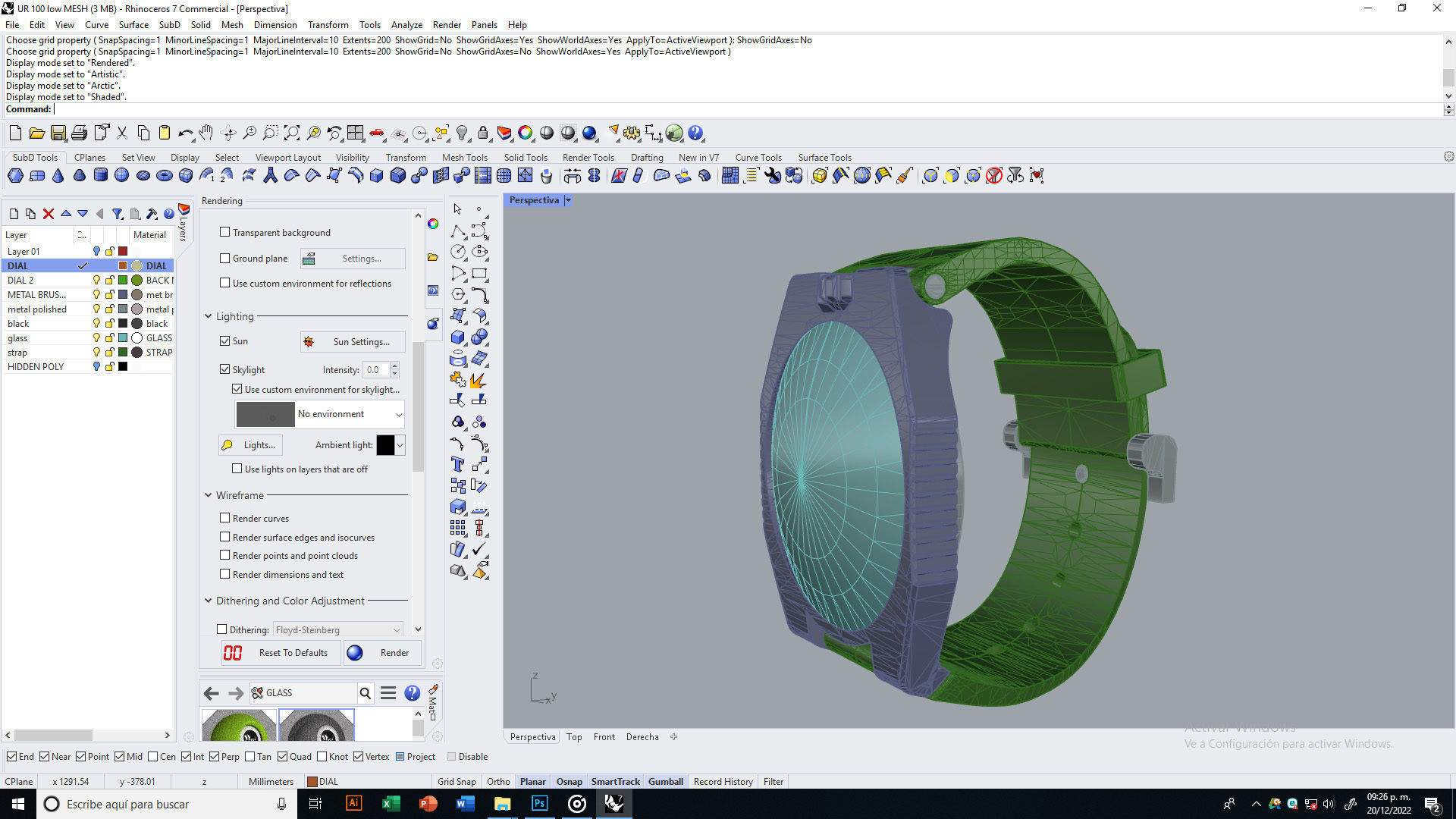Enable Render surface edges and isocurves
Screen dimensions: 1456x819
pyautogui.click(x=224, y=537)
